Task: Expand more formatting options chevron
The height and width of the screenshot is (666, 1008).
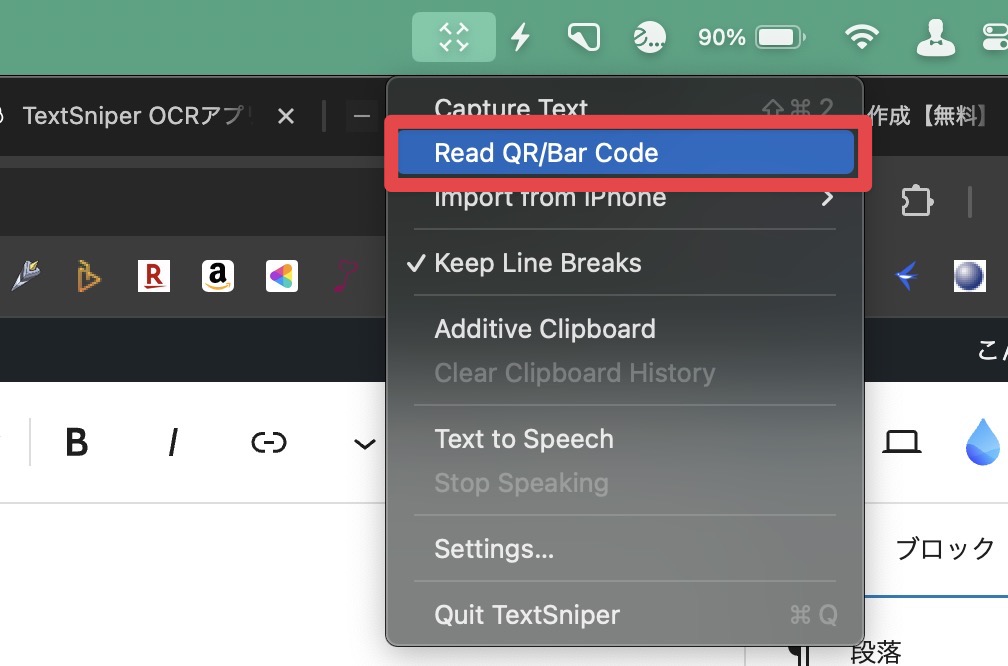Action: click(x=364, y=444)
